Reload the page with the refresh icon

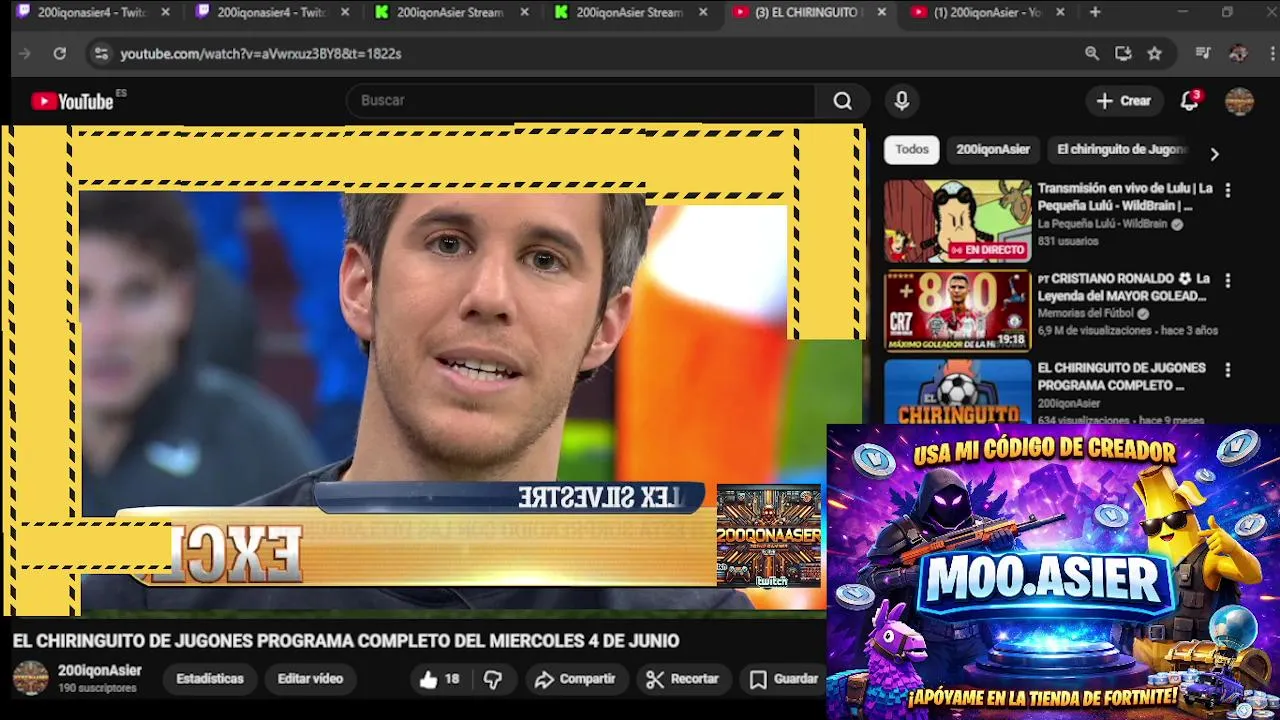pos(60,54)
